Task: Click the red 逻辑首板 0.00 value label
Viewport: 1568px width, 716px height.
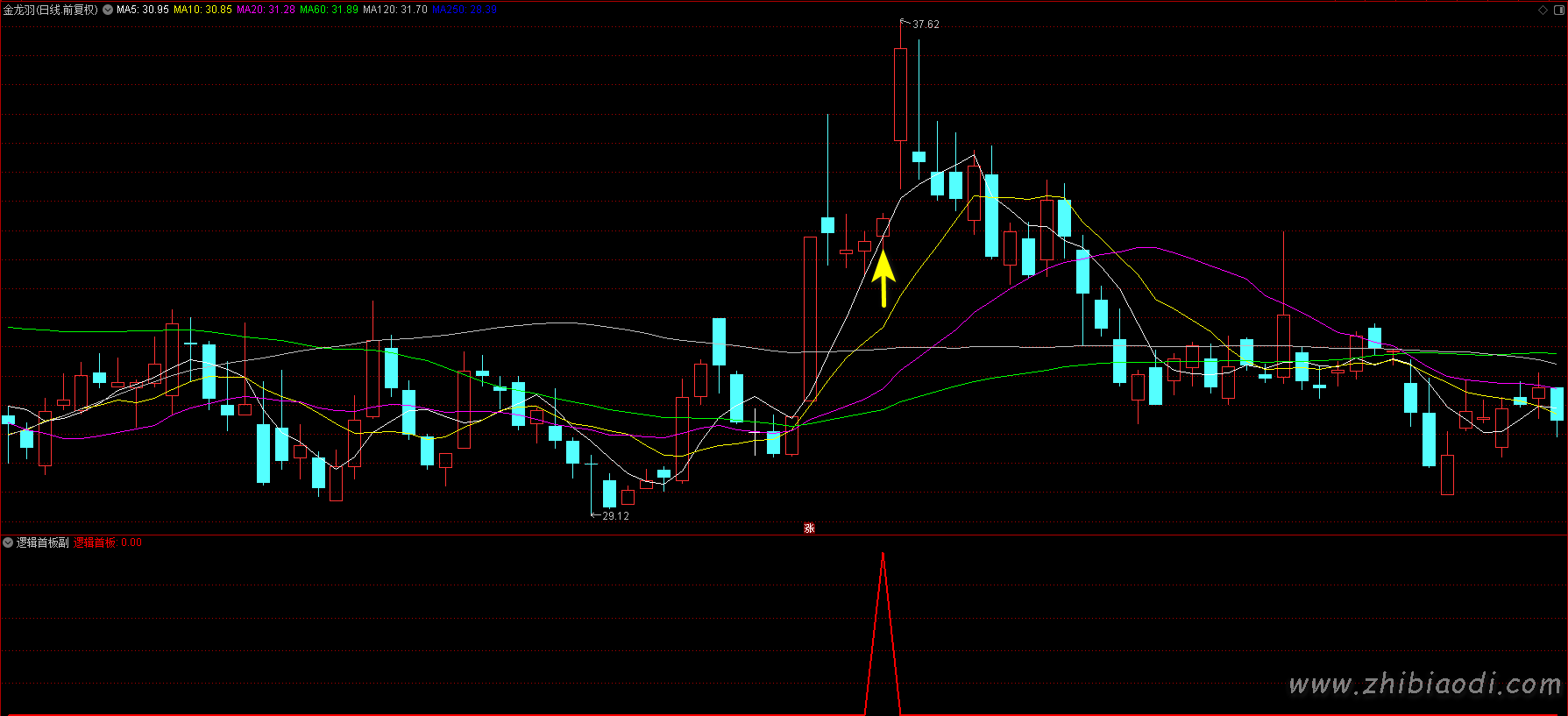Action: (107, 542)
